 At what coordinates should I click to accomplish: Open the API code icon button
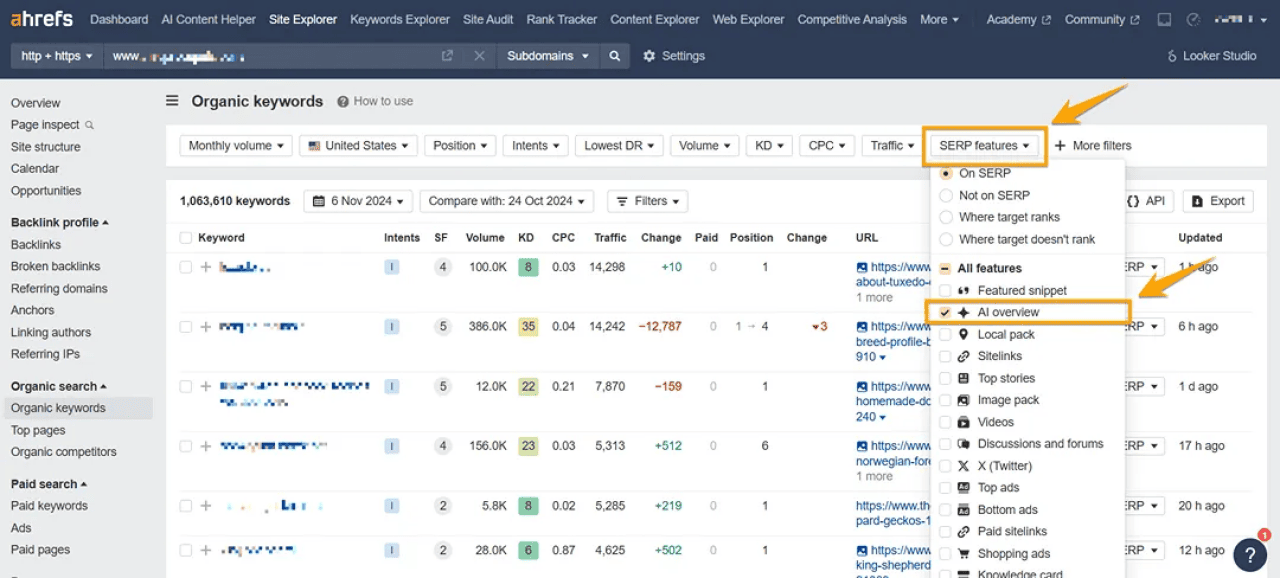pyautogui.click(x=1146, y=200)
